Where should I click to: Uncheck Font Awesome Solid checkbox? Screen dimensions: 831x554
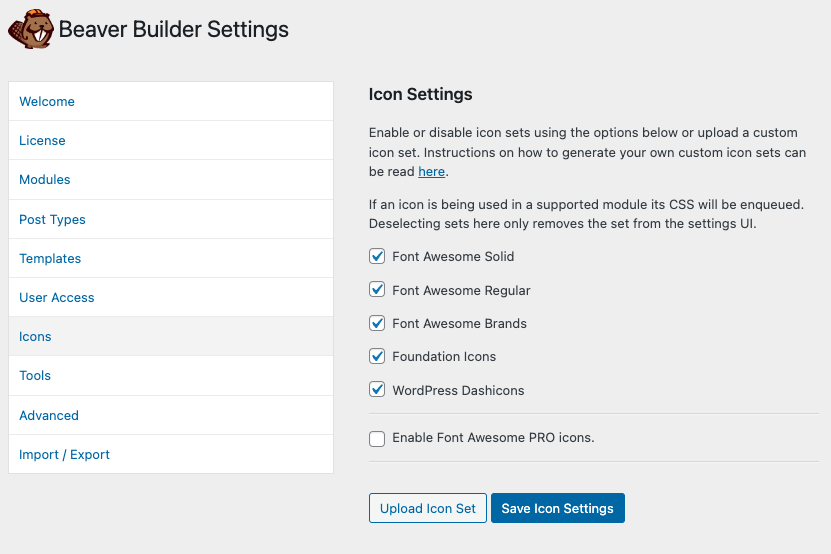[x=377, y=257]
